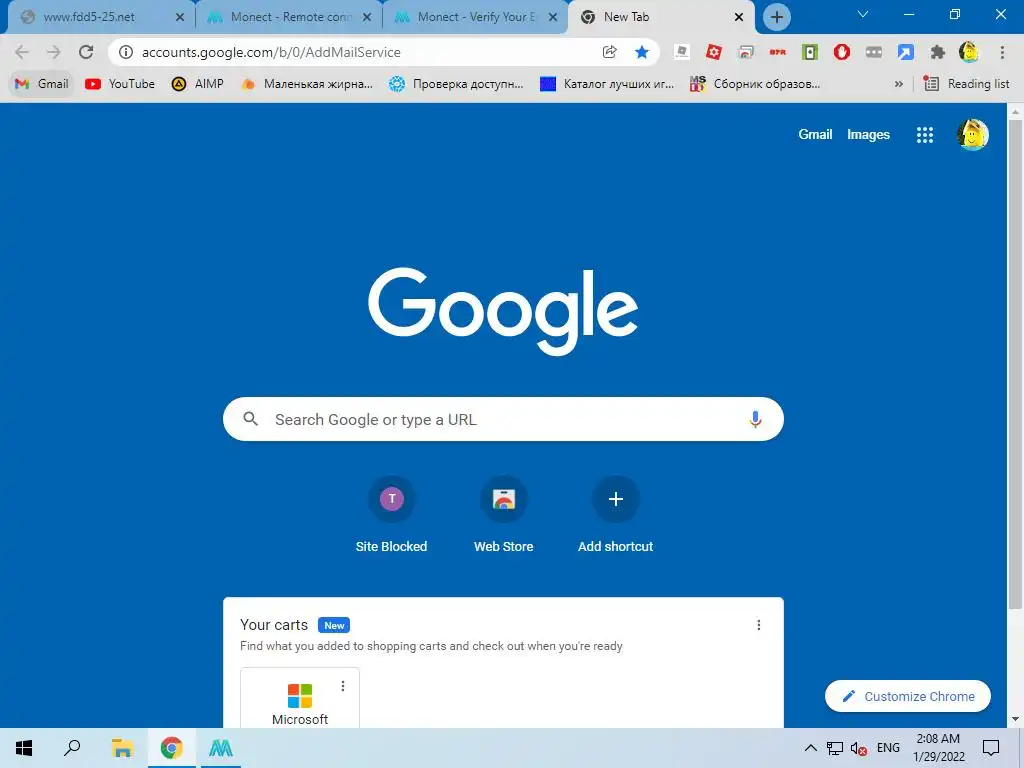Viewport: 1024px width, 768px height.
Task: Click the muted volume tray icon
Action: tap(859, 748)
